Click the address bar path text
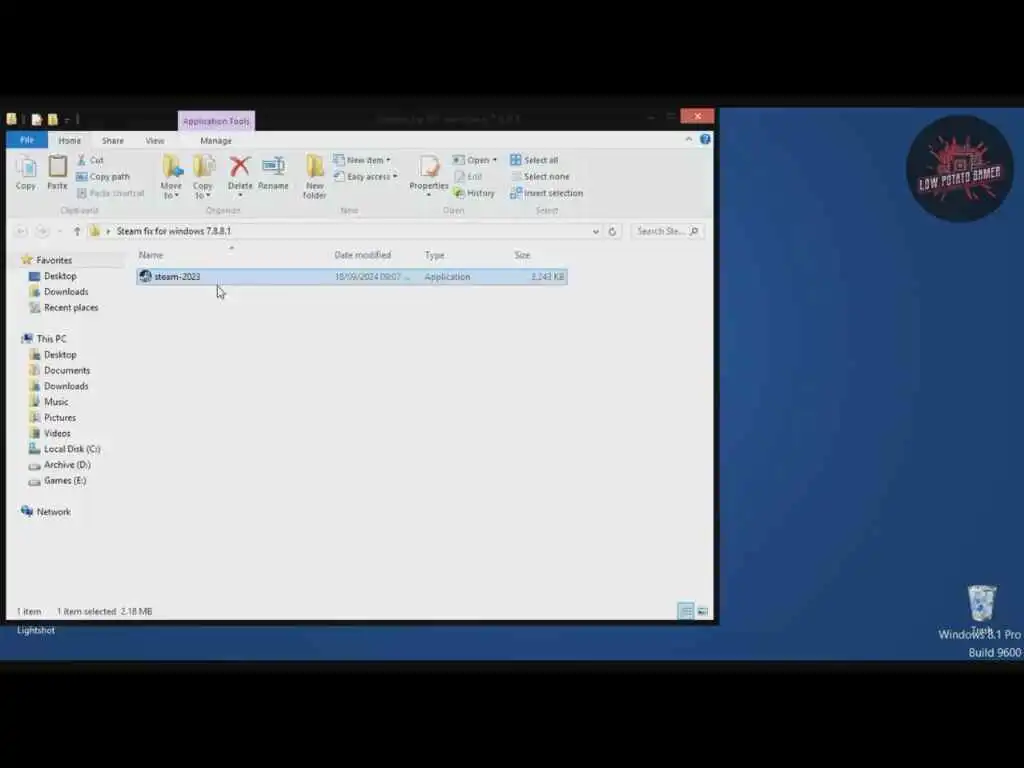1024x768 pixels. [x=174, y=231]
